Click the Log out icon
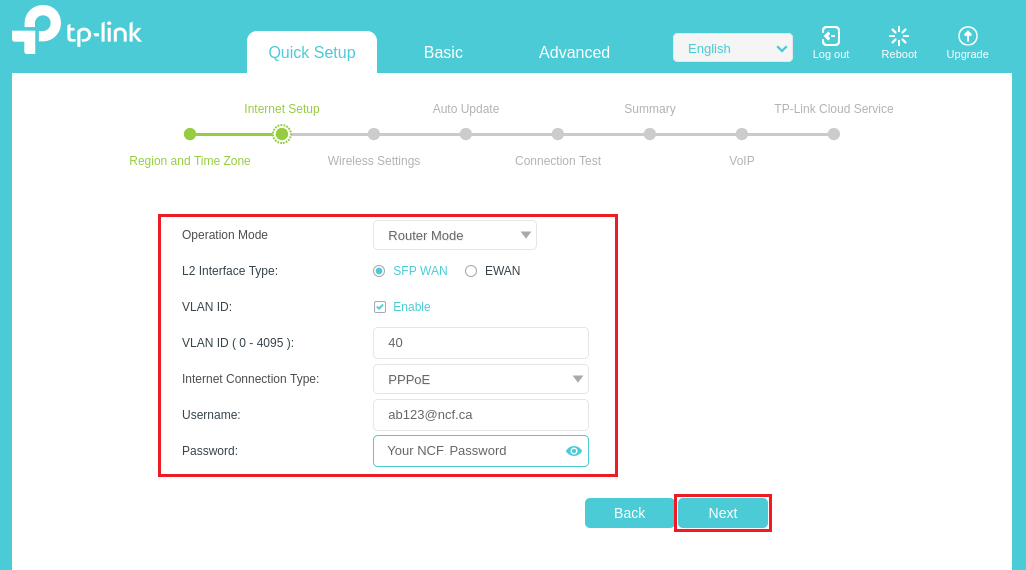The width and height of the screenshot is (1026, 570). 830,37
